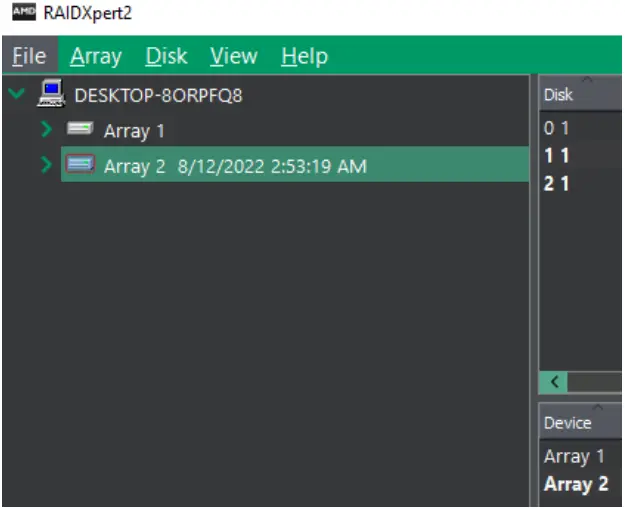Open the Disk menu

click(x=166, y=55)
